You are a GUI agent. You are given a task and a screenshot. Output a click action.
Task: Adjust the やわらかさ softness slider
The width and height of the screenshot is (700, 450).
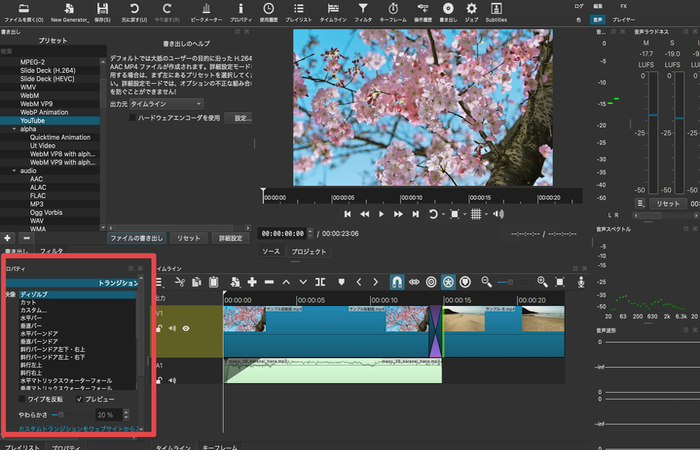(x=61, y=414)
